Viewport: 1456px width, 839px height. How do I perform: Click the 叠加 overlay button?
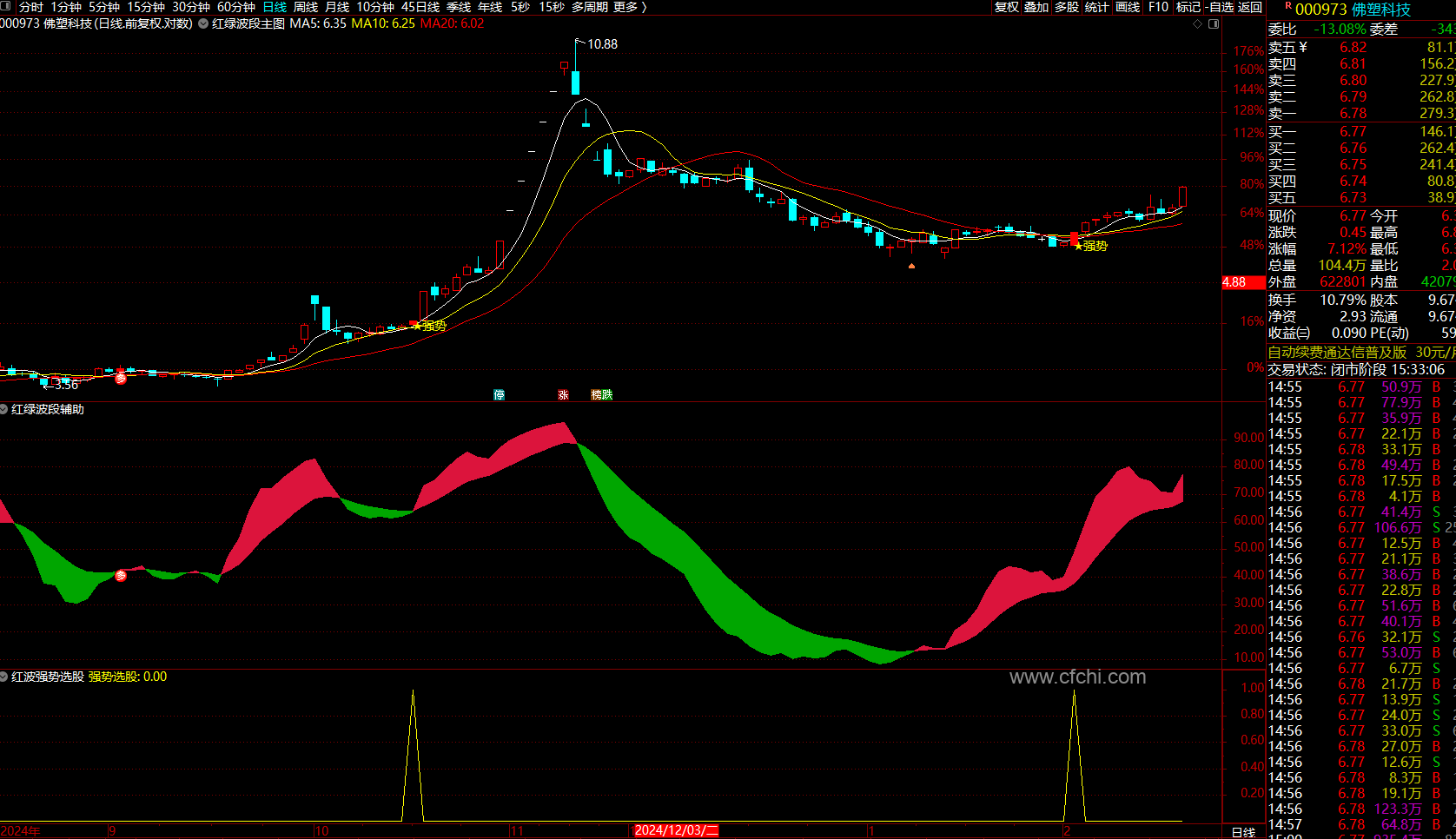click(1036, 7)
